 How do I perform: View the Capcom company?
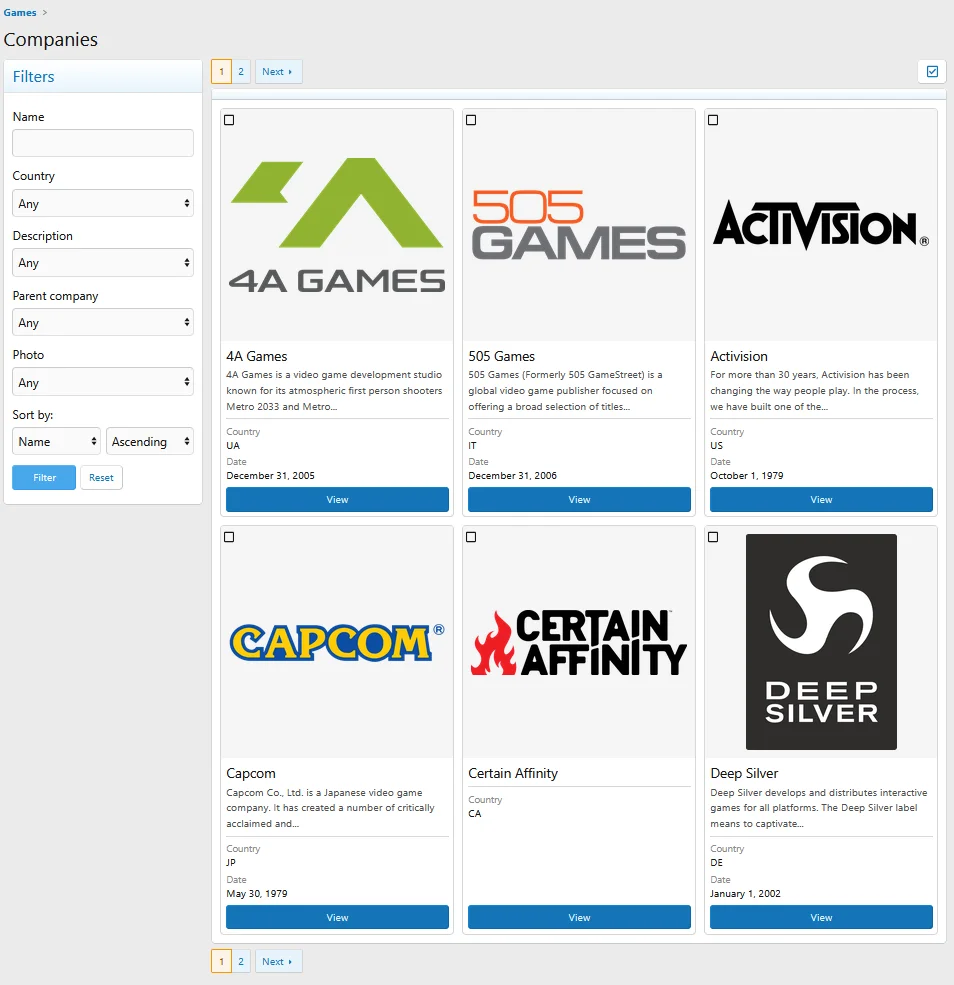click(337, 917)
